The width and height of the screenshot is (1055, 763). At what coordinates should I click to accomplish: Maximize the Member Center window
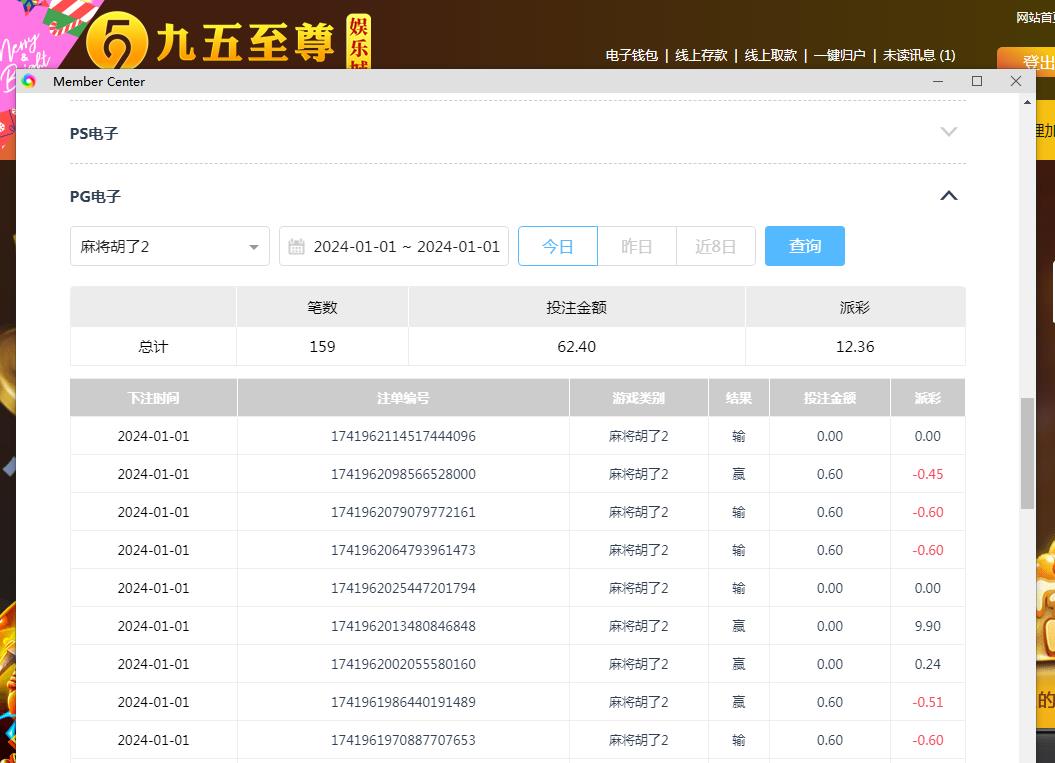(977, 81)
